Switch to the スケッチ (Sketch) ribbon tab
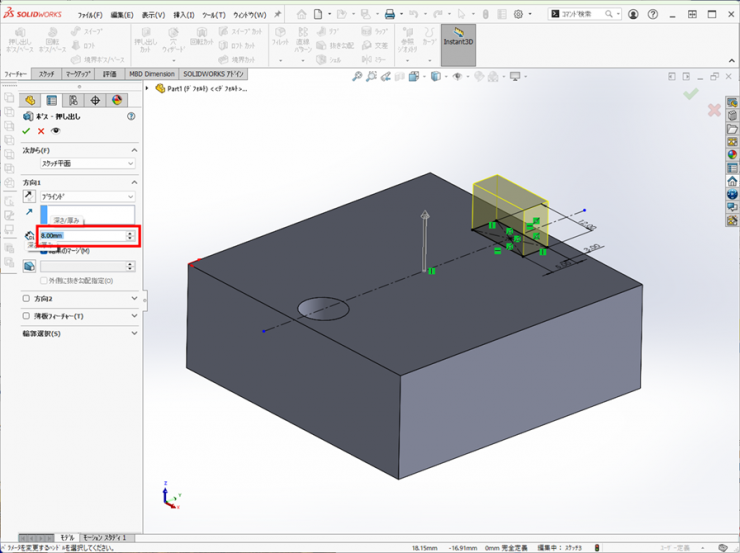The image size is (740, 553). pyautogui.click(x=46, y=74)
